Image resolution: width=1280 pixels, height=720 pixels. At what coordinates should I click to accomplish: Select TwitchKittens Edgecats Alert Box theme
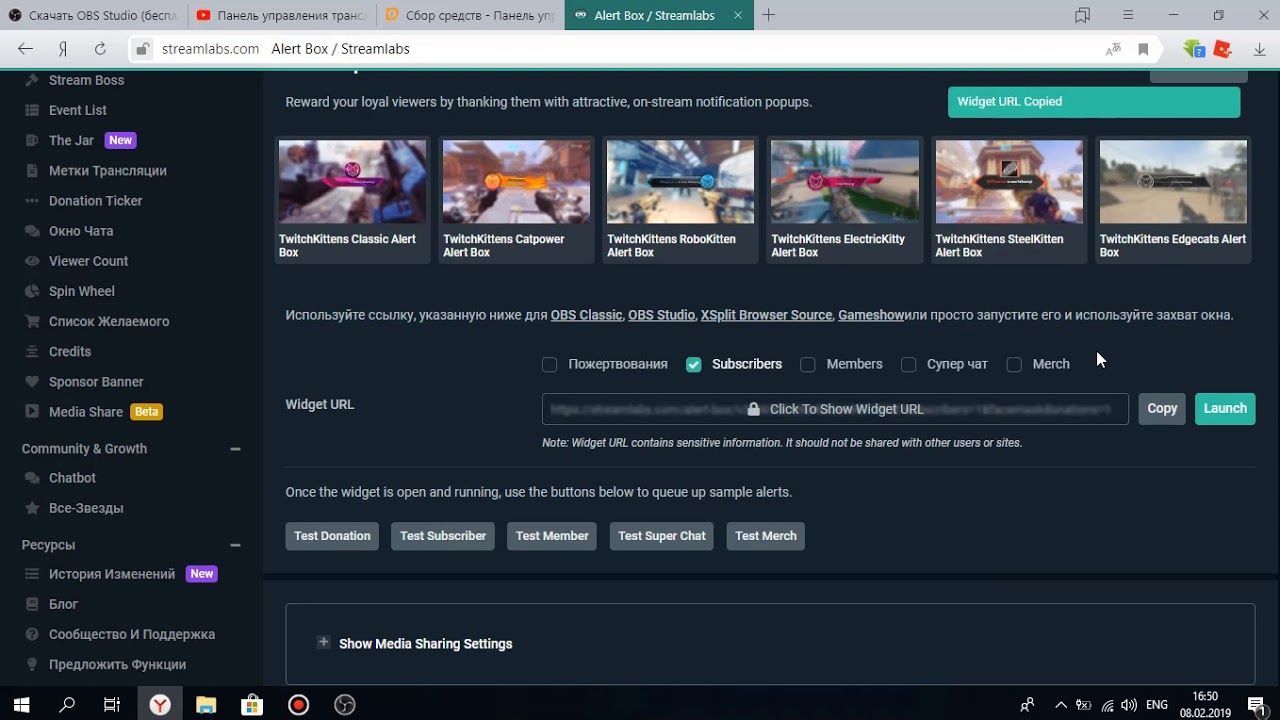(x=1173, y=200)
